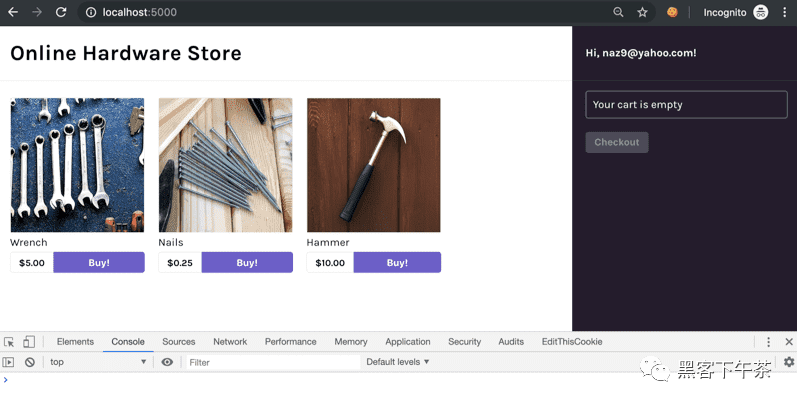Toggle the live expression eye icon

coord(167,362)
